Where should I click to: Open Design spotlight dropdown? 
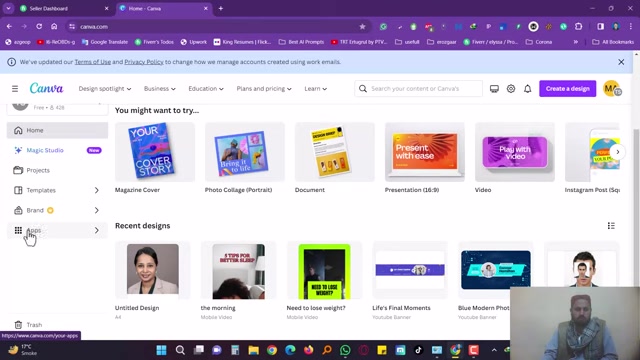pos(105,89)
